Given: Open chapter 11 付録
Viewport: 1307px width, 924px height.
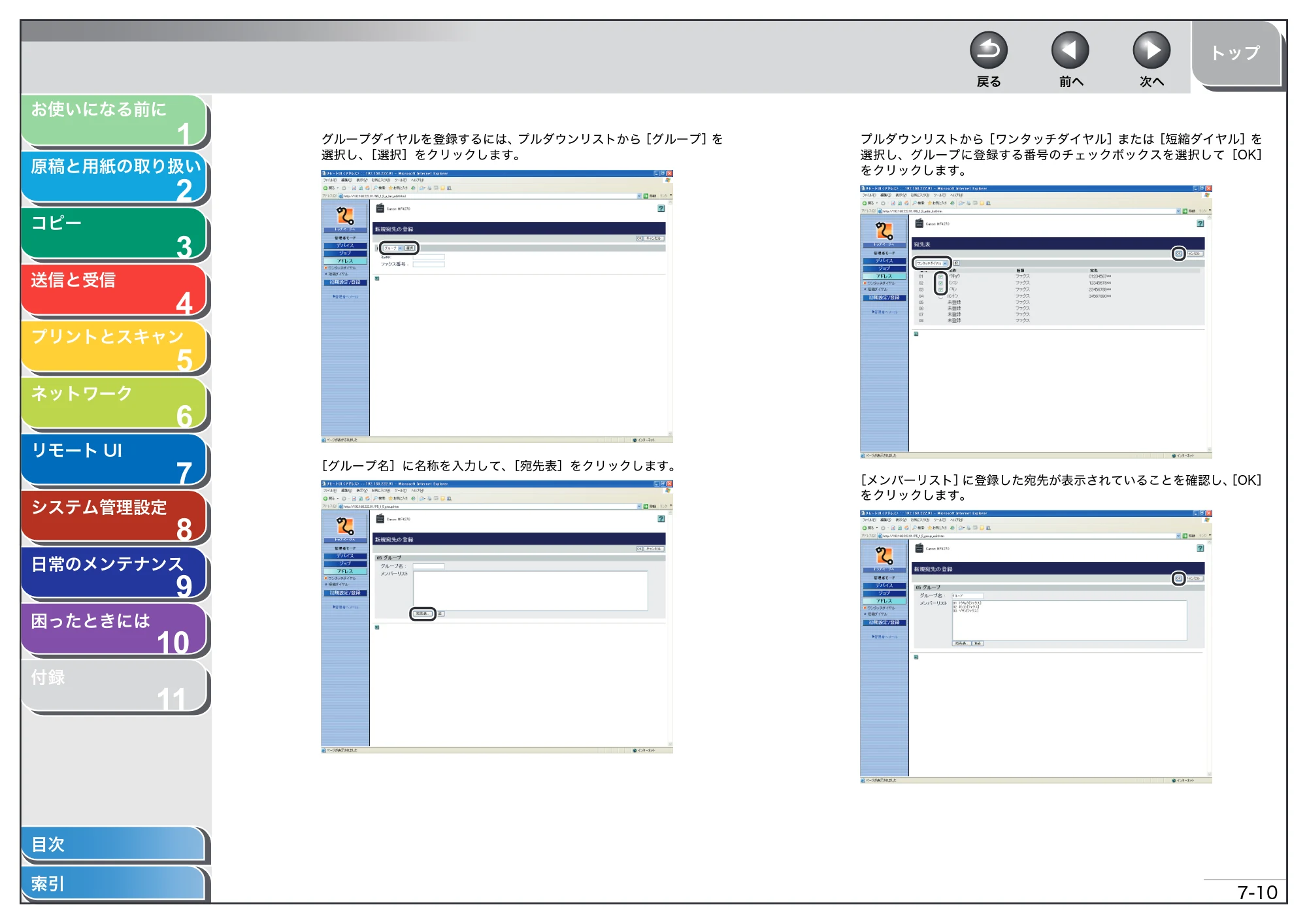Looking at the screenshot, I should point(114,687).
